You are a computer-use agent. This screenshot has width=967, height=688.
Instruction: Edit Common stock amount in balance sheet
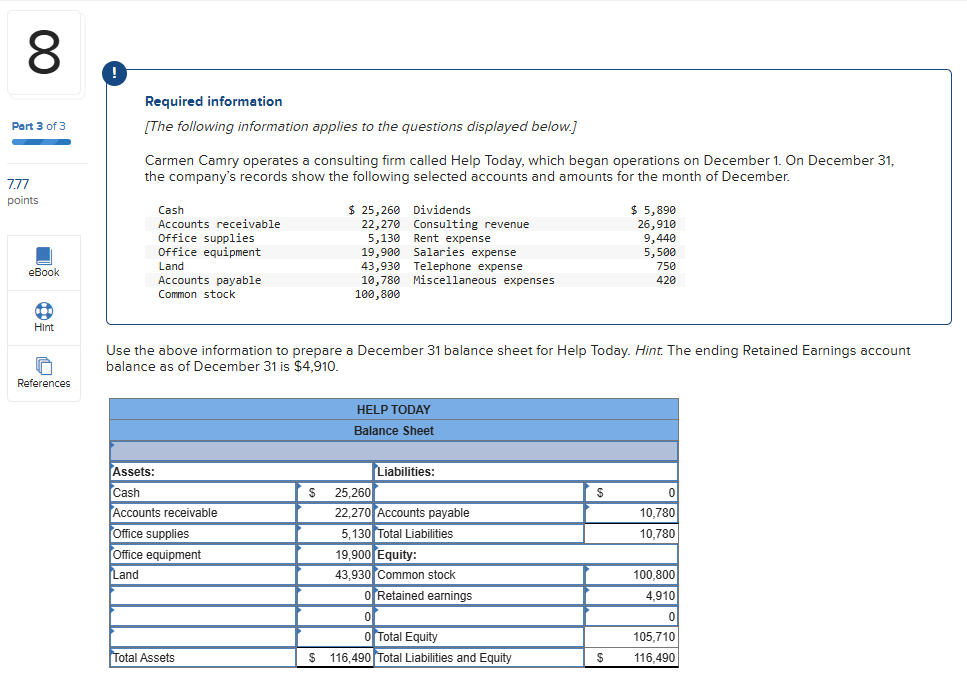pos(631,575)
